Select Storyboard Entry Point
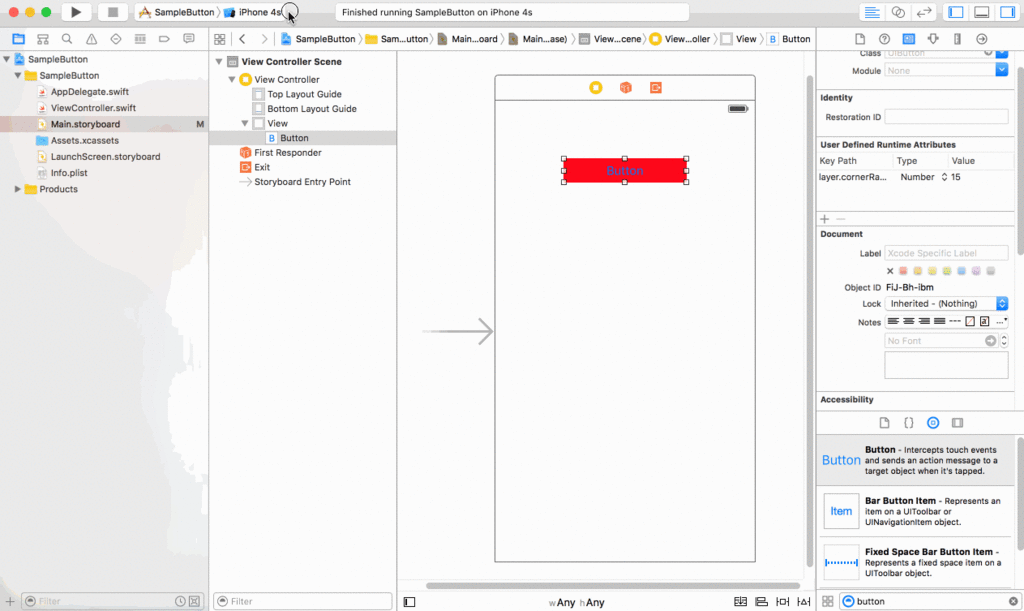1024x611 pixels. click(302, 181)
